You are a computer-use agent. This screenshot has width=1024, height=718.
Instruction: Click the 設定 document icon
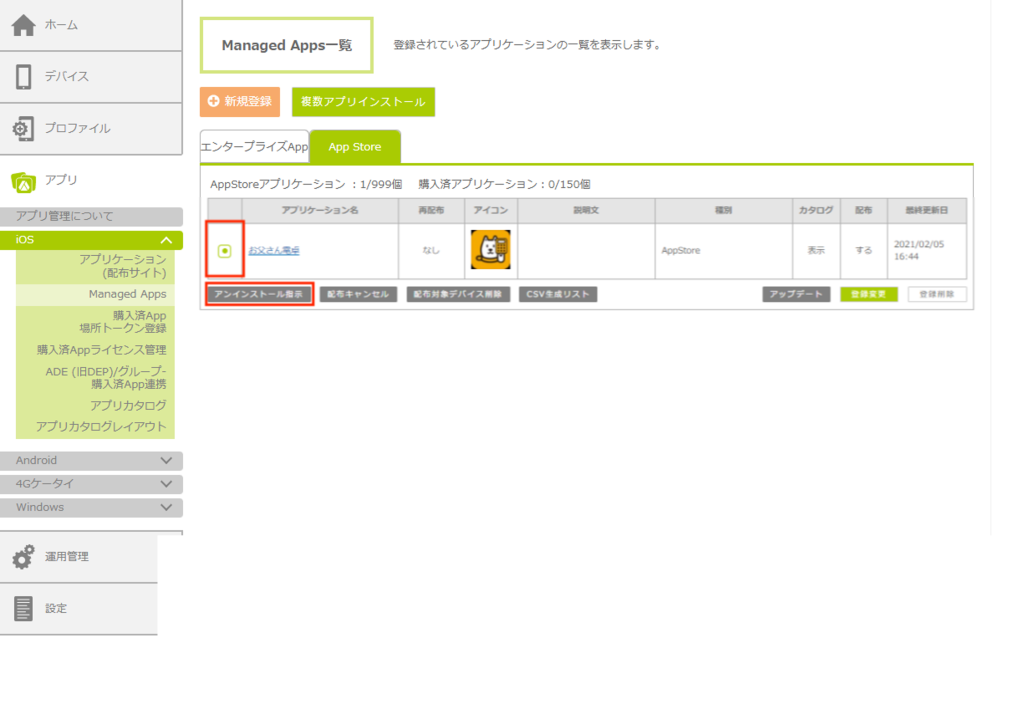tap(23, 608)
